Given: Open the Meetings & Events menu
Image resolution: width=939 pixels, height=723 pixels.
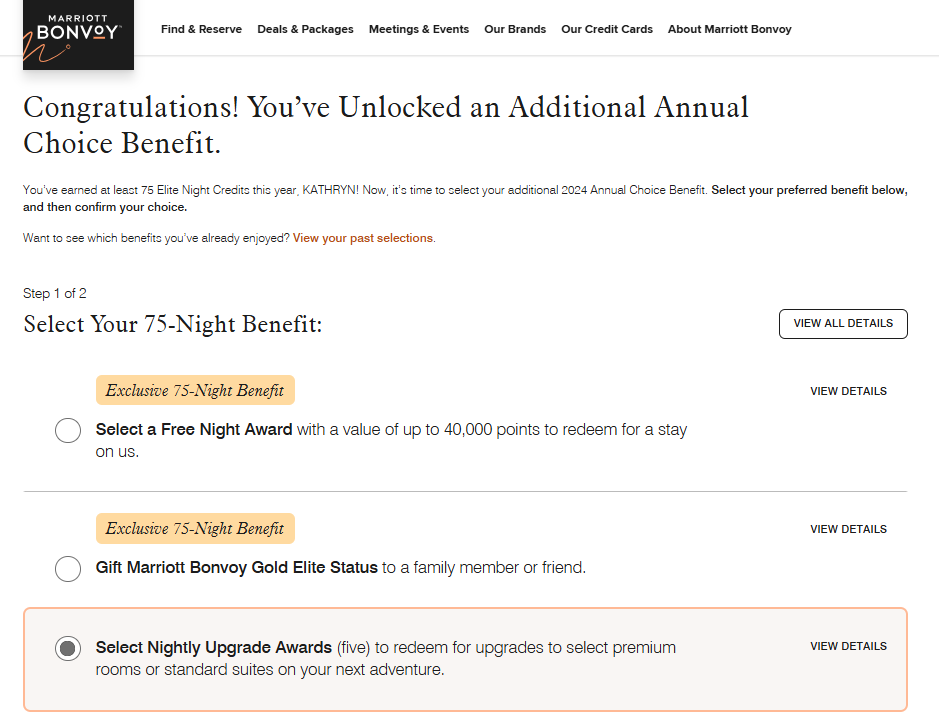Looking at the screenshot, I should [418, 29].
